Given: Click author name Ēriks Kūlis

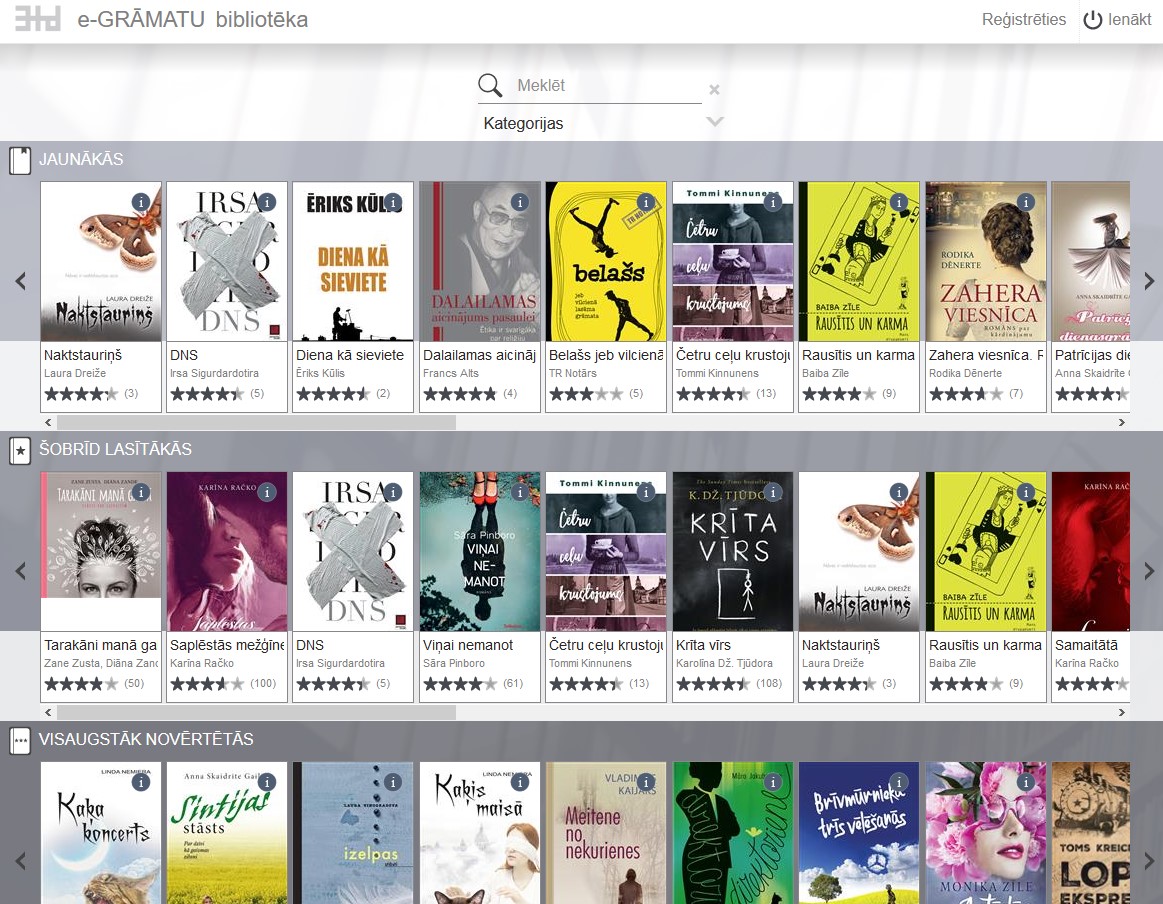Looking at the screenshot, I should pyautogui.click(x=320, y=373).
